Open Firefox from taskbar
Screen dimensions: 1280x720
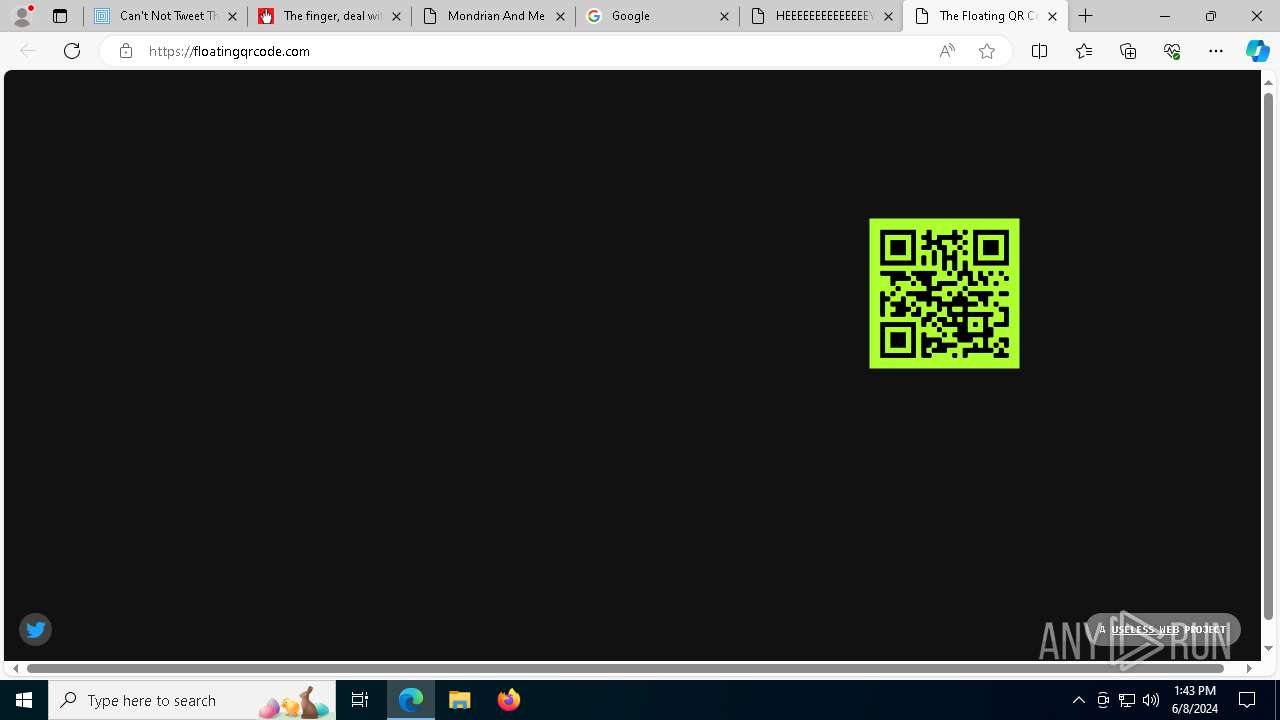point(509,700)
